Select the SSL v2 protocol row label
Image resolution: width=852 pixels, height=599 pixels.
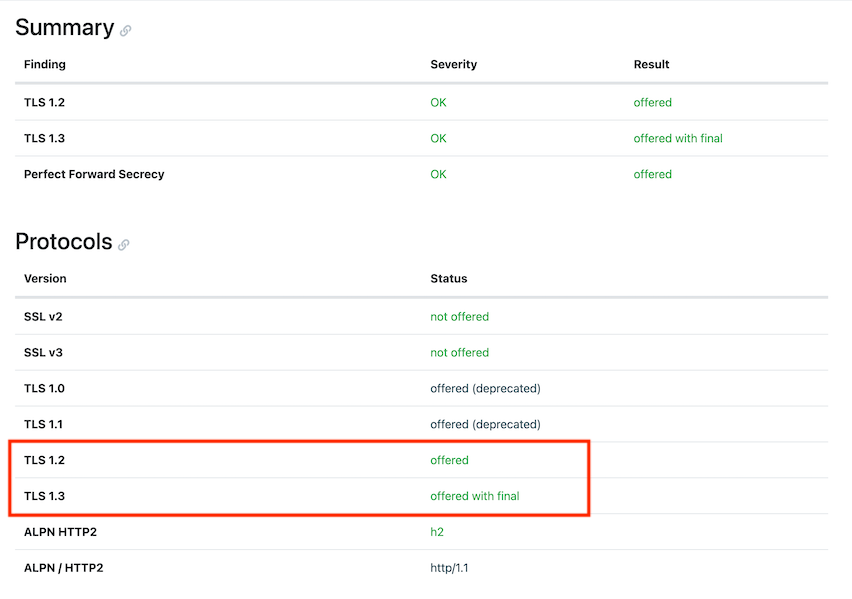coord(43,316)
